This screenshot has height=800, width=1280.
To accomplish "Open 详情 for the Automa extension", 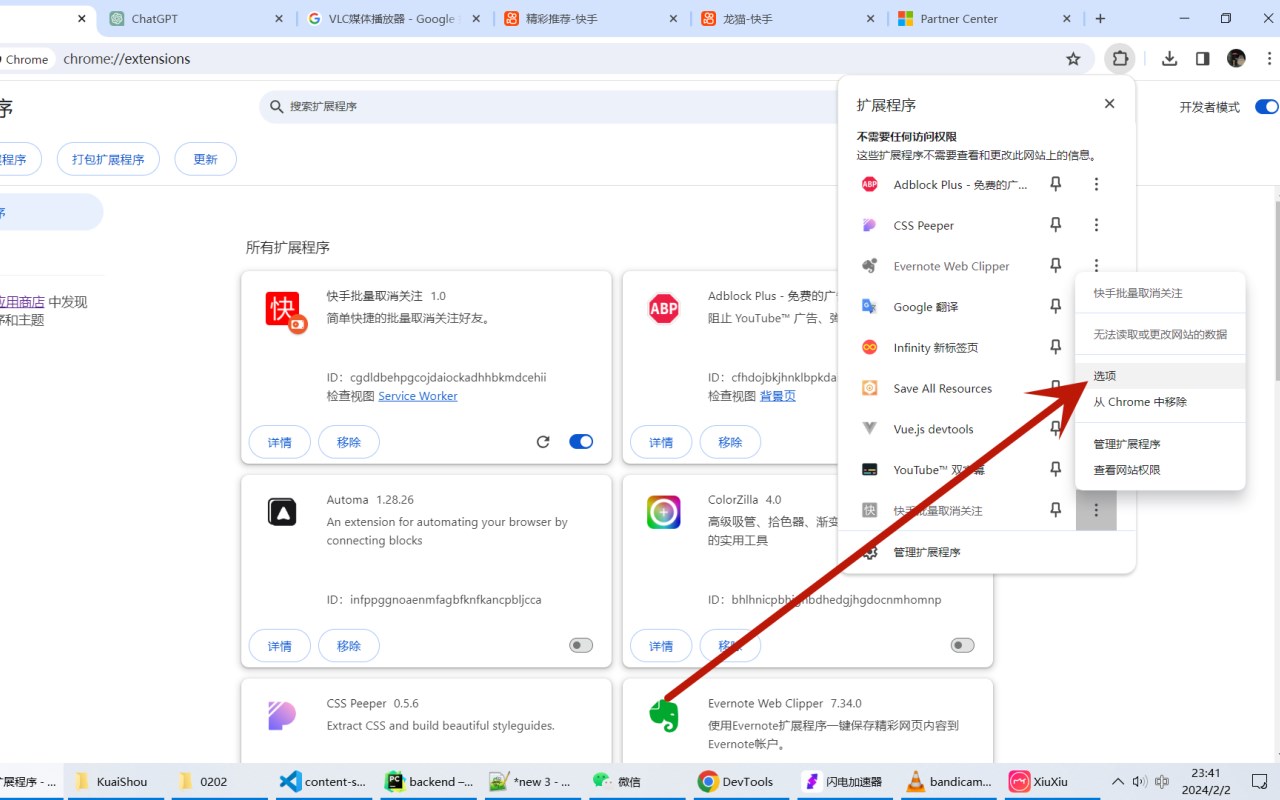I will point(280,646).
